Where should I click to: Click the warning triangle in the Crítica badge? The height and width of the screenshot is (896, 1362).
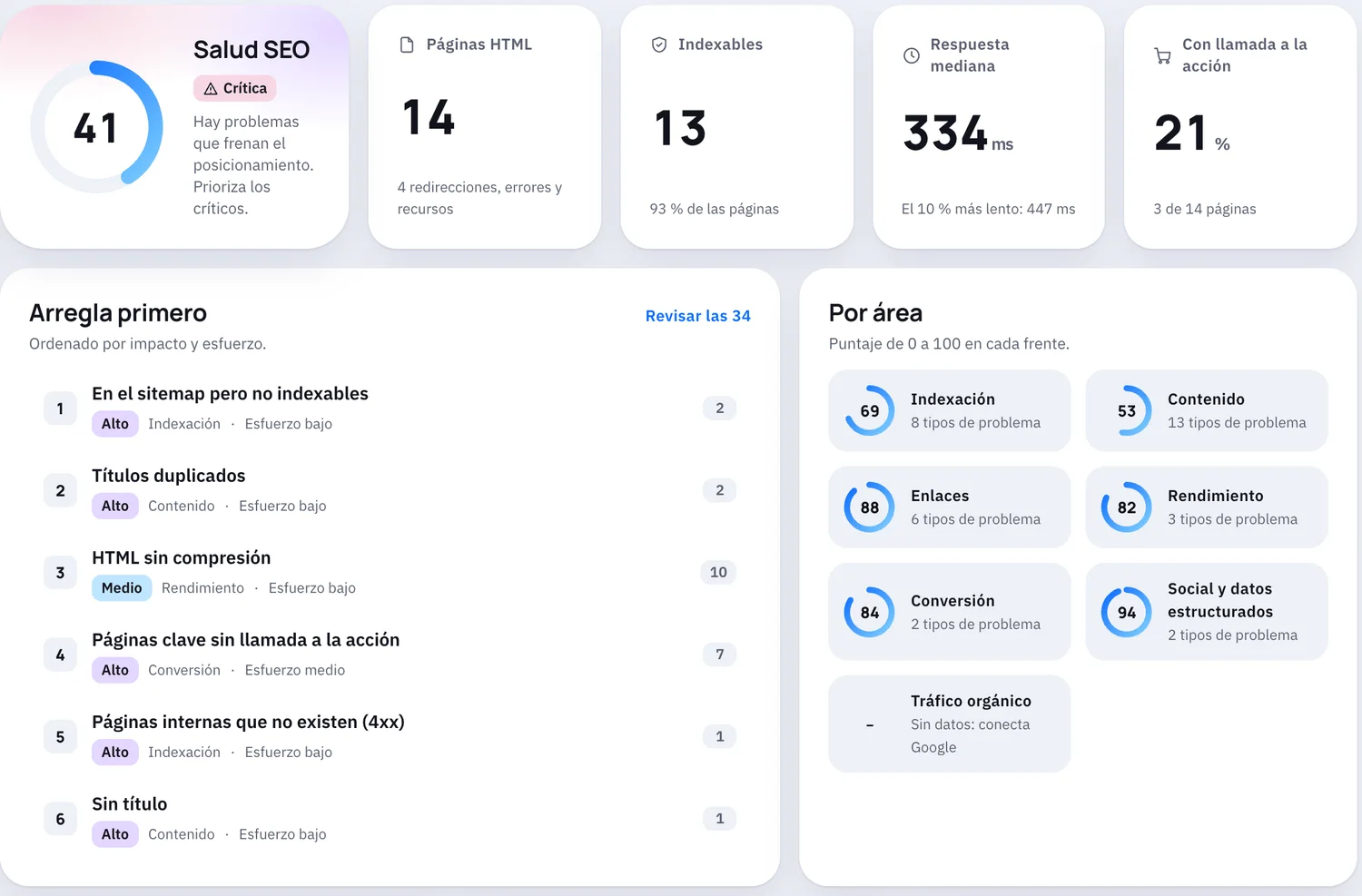coord(211,89)
